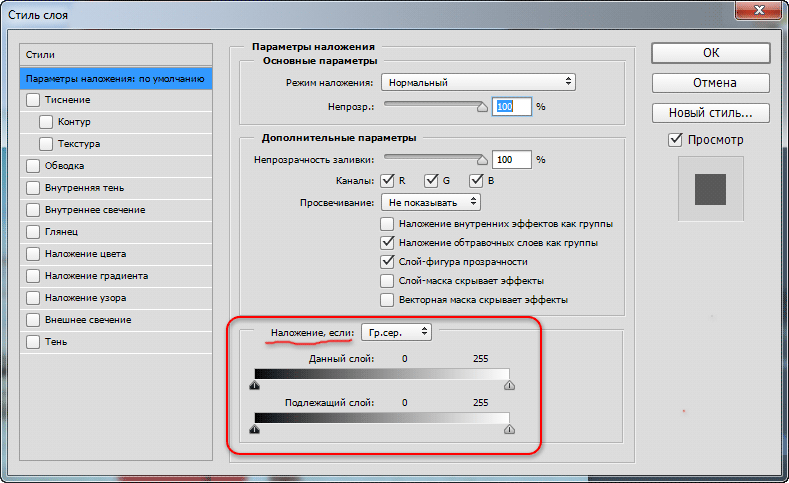Viewport: 789px width, 483px height.
Task: Click the Отмена button
Action: pyautogui.click(x=711, y=83)
